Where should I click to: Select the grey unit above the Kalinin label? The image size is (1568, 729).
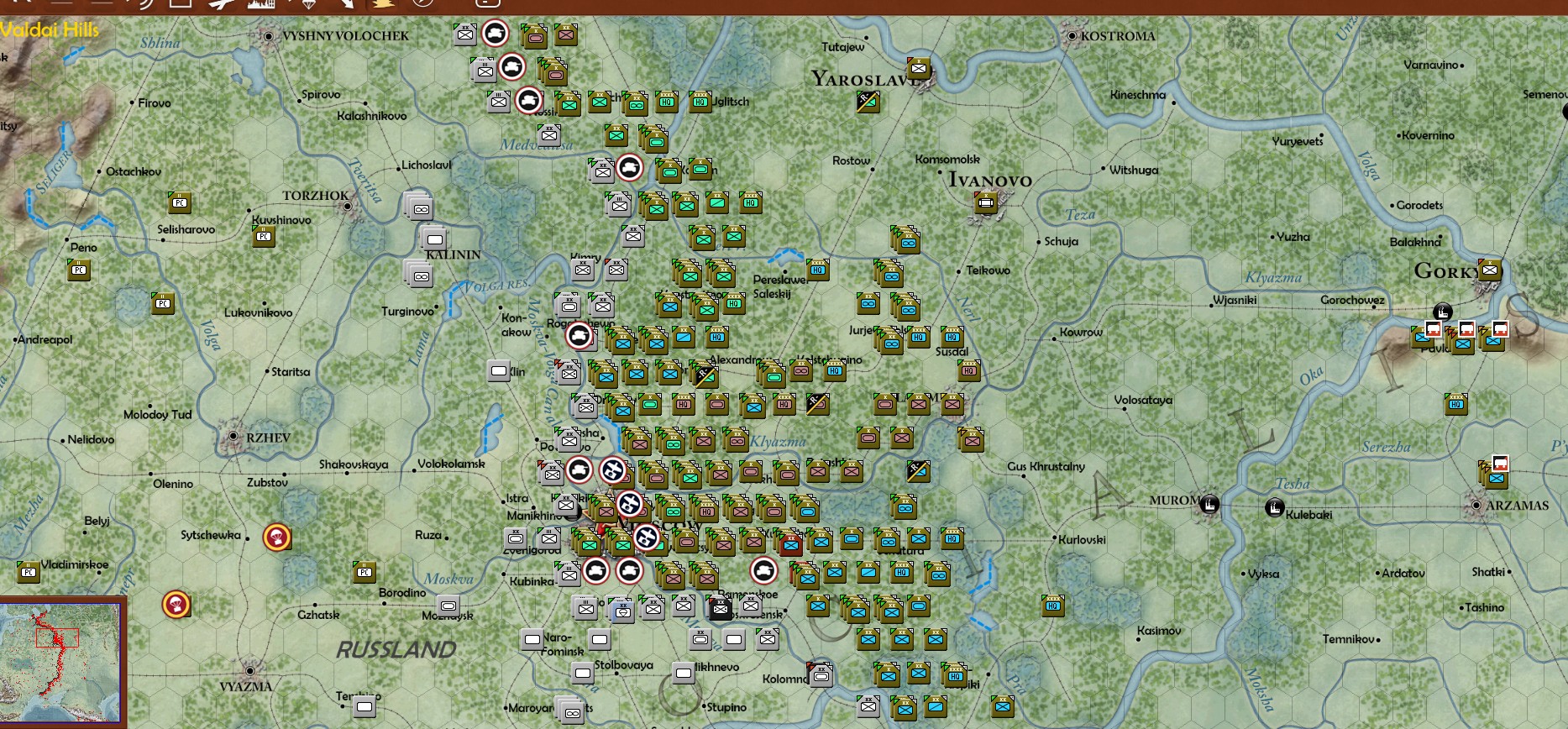434,238
